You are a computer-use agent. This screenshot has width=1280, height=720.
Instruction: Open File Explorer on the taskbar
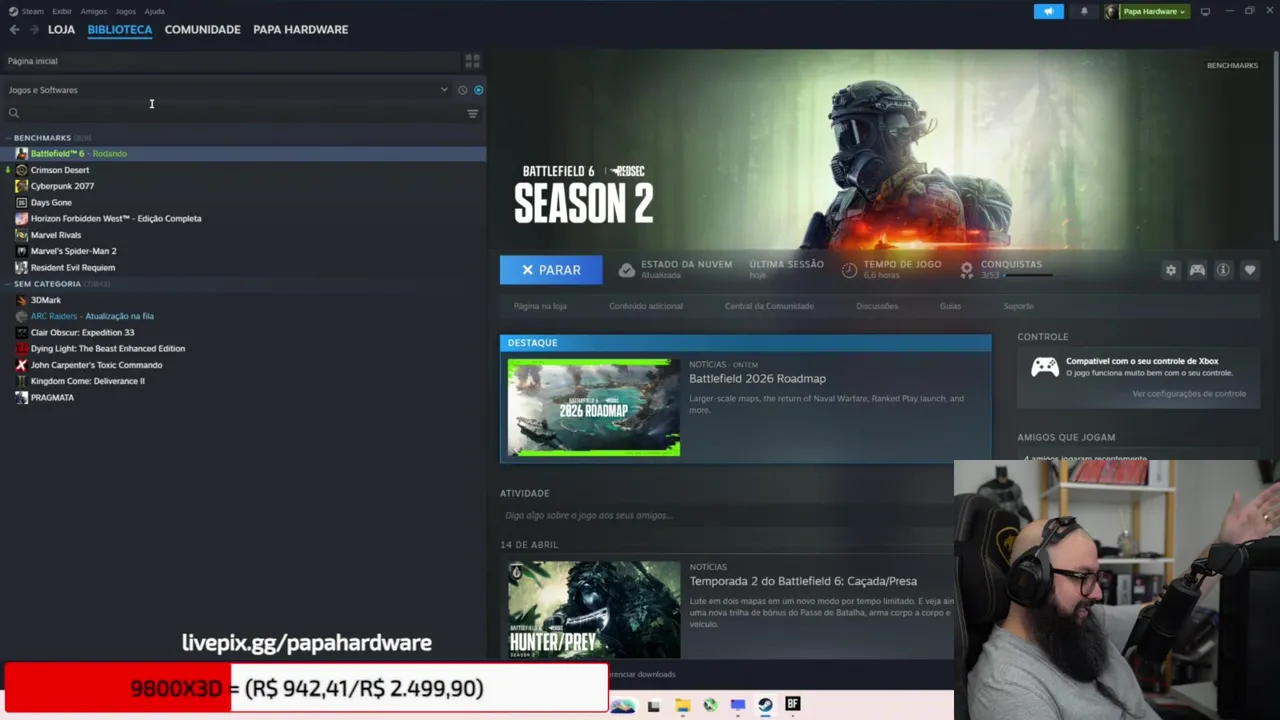coord(682,705)
